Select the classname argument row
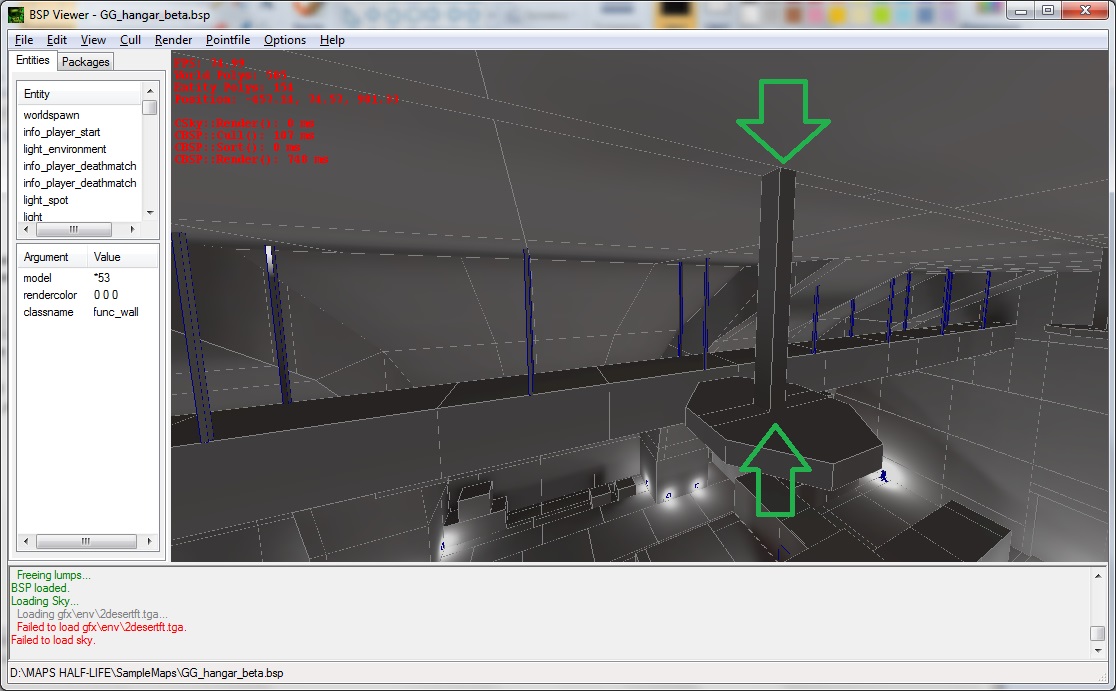The height and width of the screenshot is (691, 1116). point(49,312)
